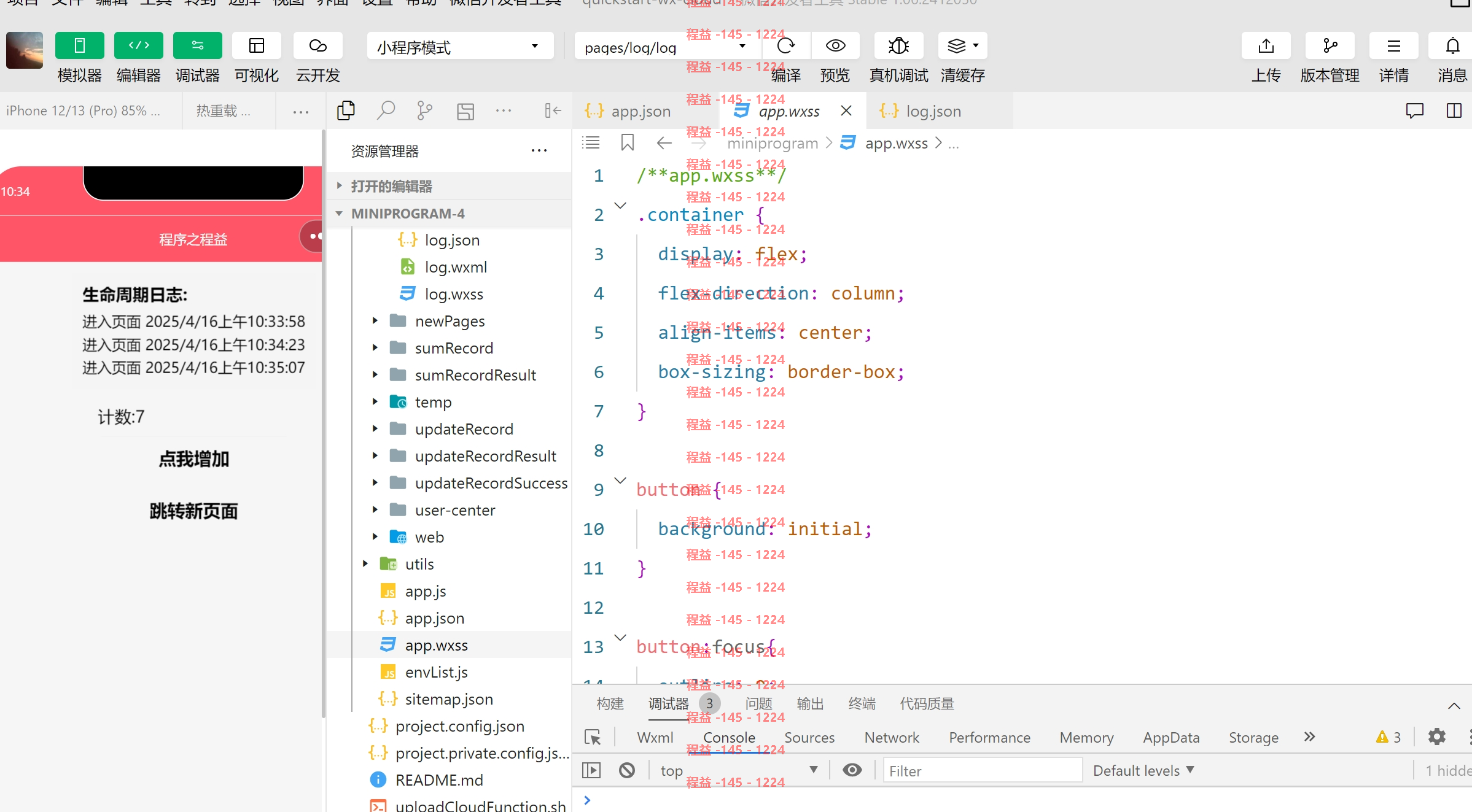Open version management (版本管理)

tap(1330, 46)
